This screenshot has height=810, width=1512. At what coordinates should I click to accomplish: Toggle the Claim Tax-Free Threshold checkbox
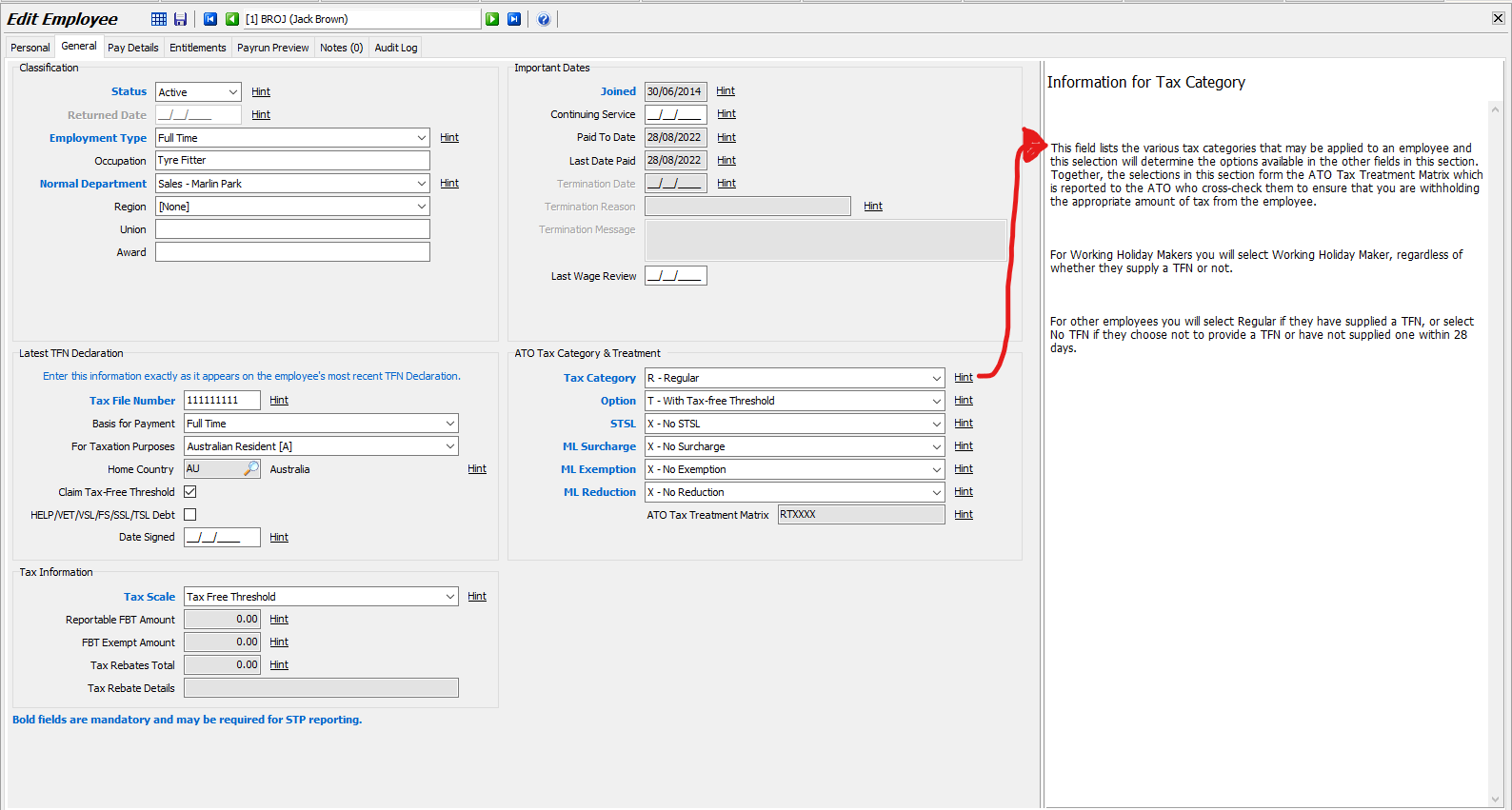(x=190, y=492)
